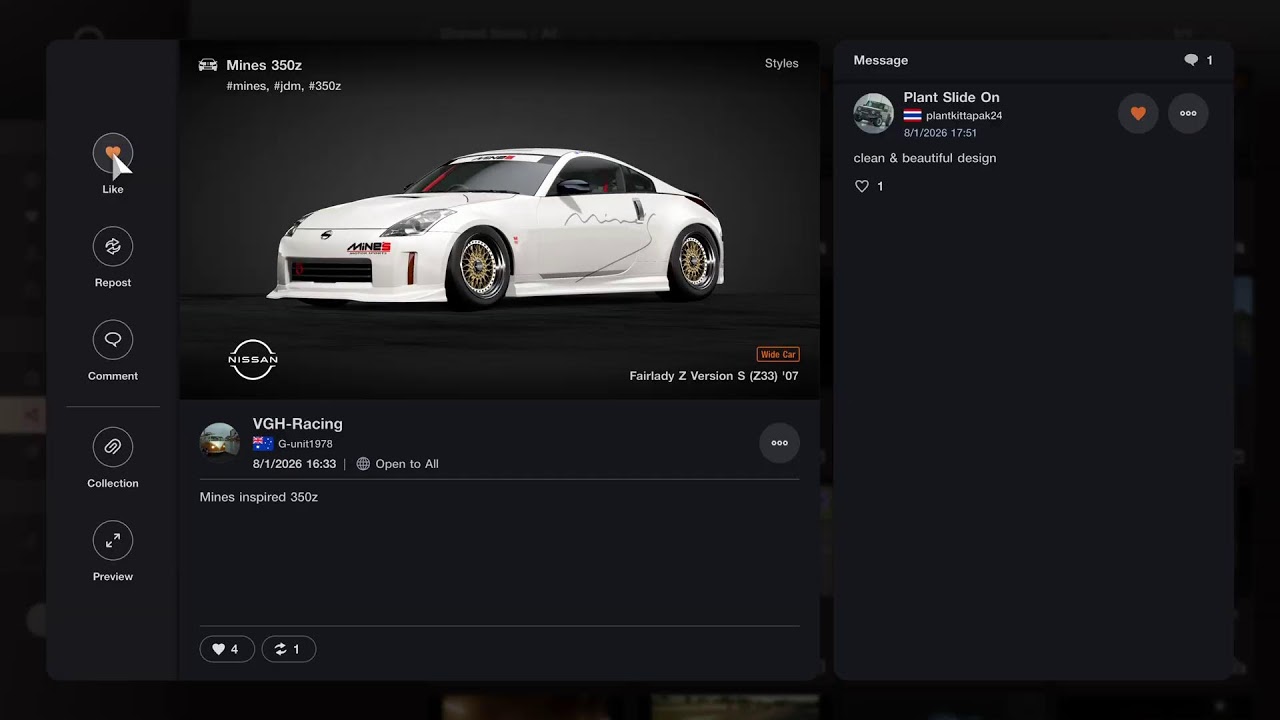Select the Styles label
Image resolution: width=1280 pixels, height=720 pixels.
[781, 63]
